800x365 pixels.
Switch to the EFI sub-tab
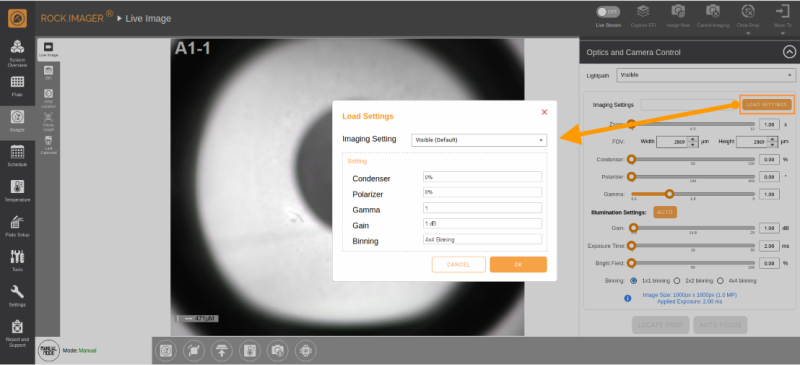tap(49, 72)
